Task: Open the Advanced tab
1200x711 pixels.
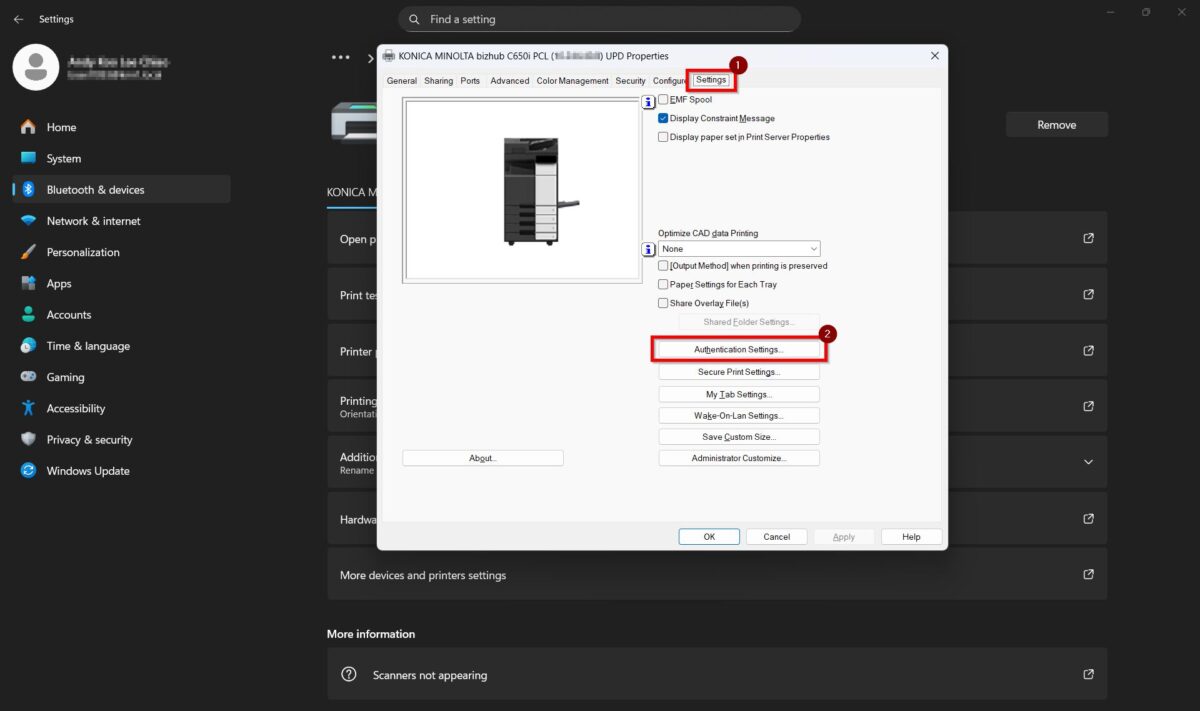Action: (x=509, y=81)
